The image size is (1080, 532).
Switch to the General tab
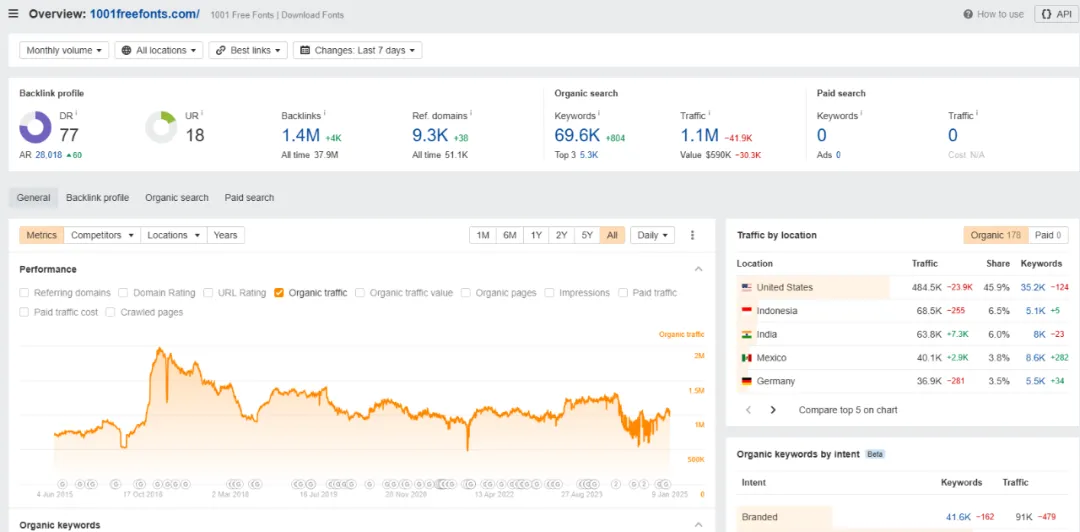tap(33, 198)
